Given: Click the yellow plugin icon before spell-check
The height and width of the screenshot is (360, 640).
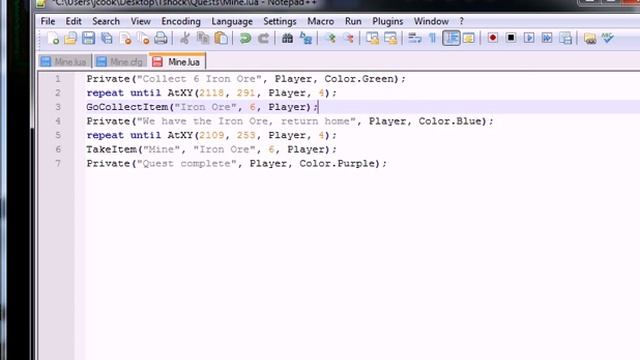Looking at the screenshot, I should click(x=590, y=38).
